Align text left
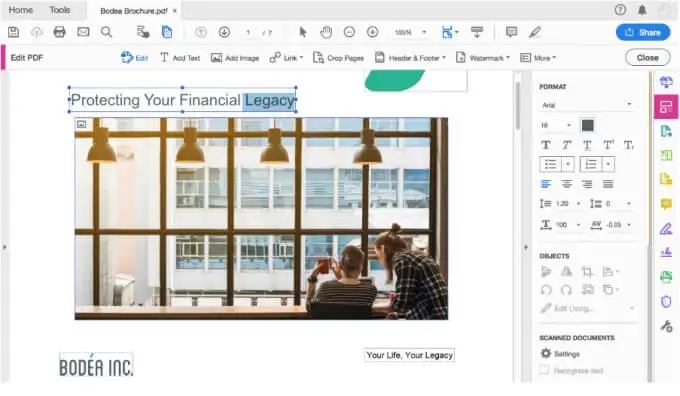 point(546,184)
